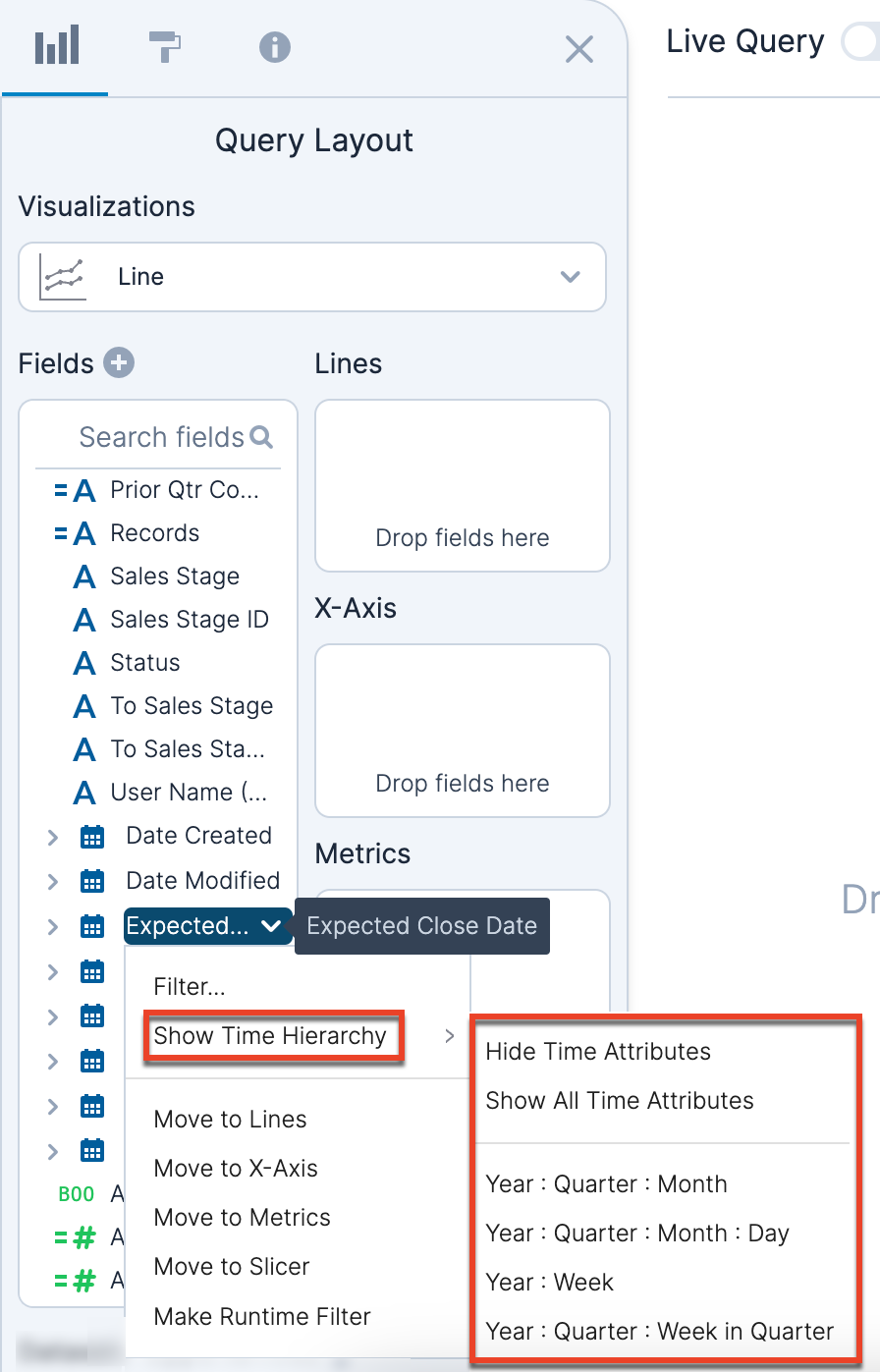Open the bar chart query layout tab

pos(56,46)
